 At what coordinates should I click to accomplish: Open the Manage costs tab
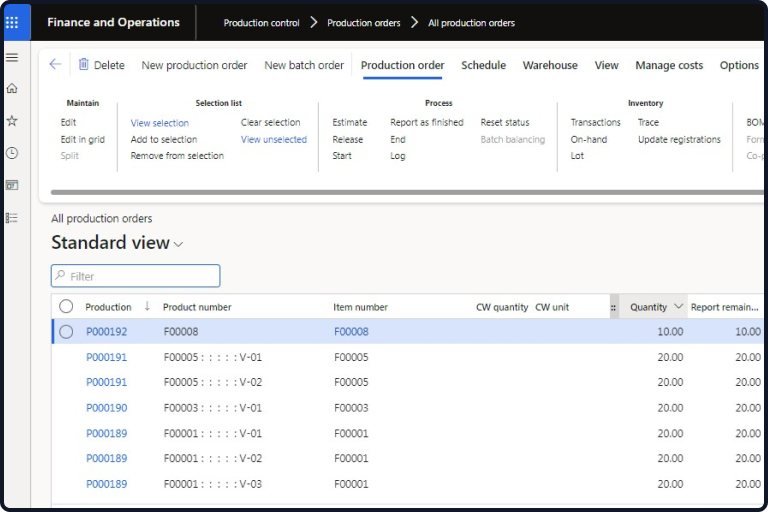[669, 65]
